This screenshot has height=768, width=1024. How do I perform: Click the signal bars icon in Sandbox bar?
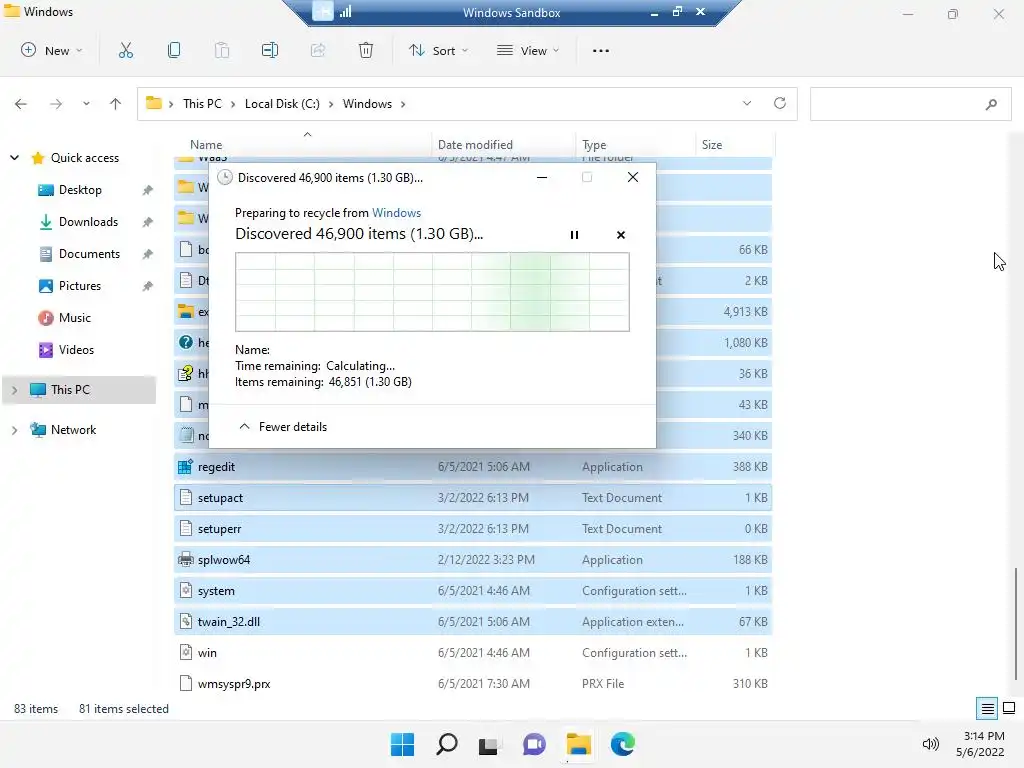click(x=345, y=12)
